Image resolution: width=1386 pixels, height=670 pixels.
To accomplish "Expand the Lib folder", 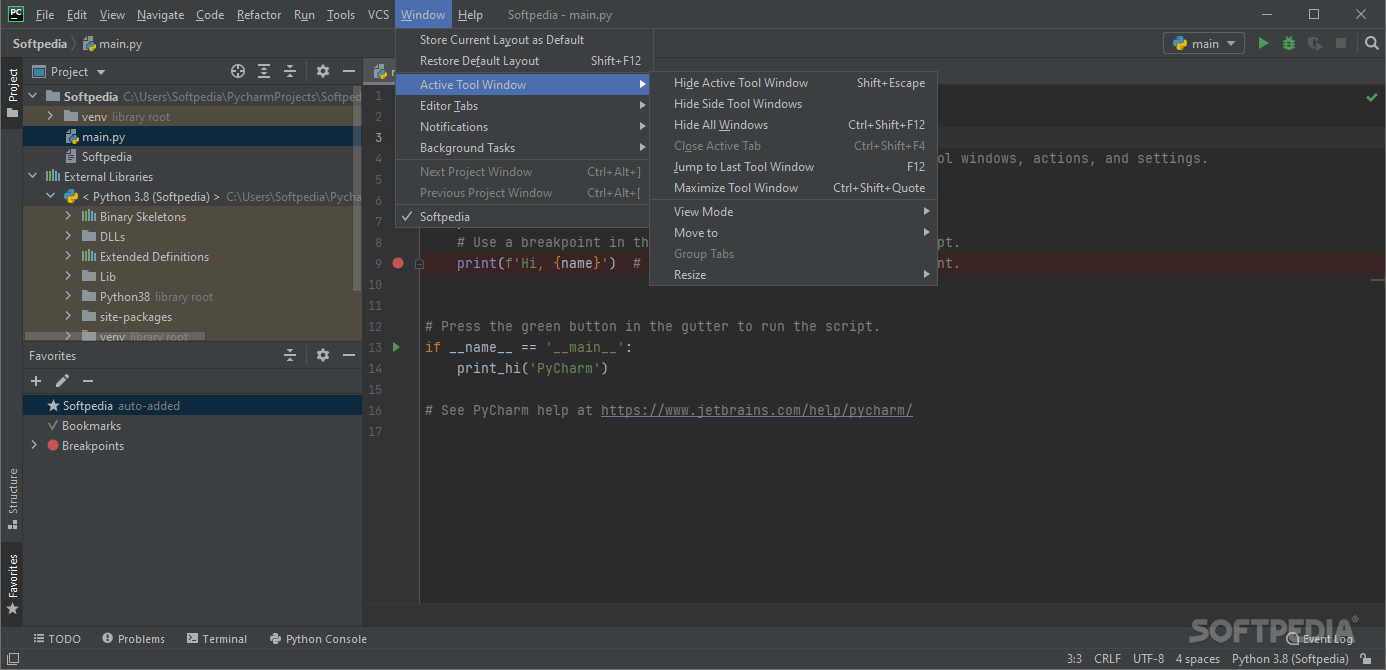I will click(68, 277).
